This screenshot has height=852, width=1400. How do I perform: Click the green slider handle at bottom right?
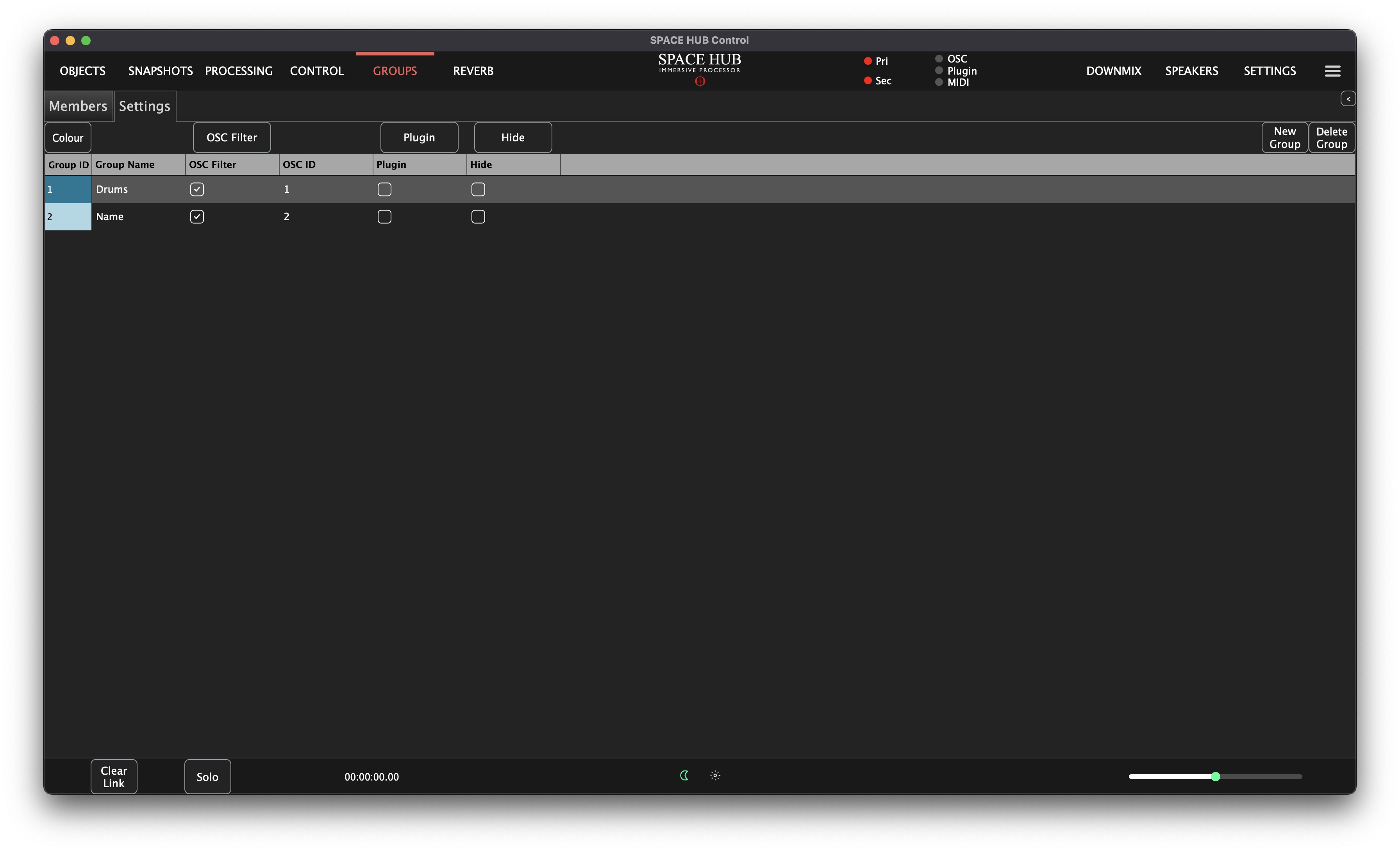coord(1215,777)
